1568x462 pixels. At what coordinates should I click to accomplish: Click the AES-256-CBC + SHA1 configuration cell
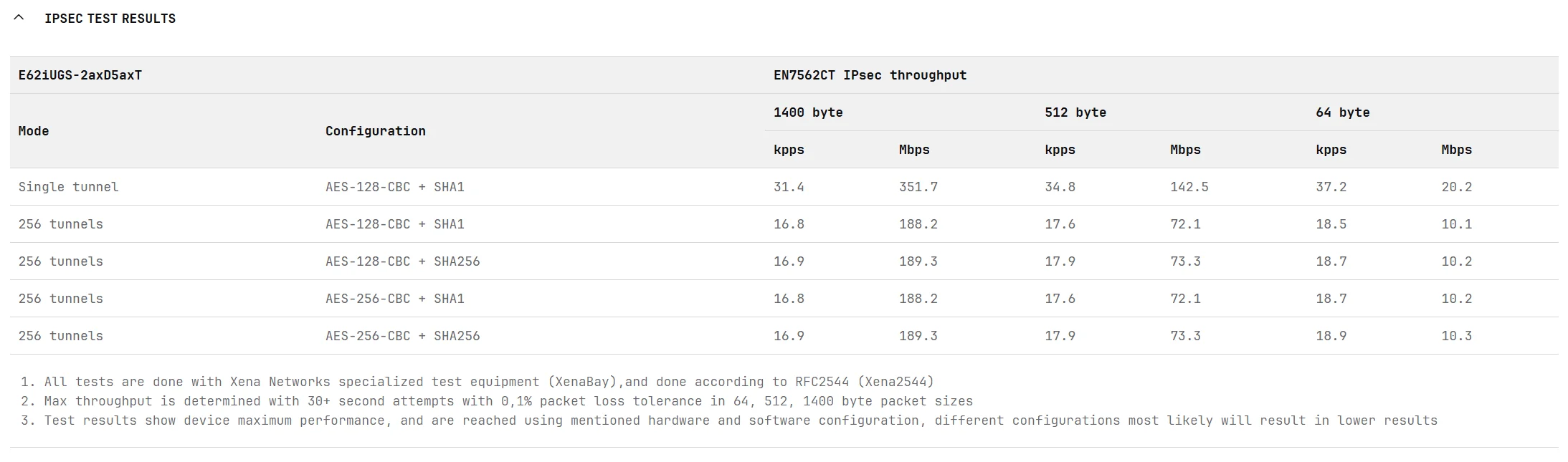[394, 299]
